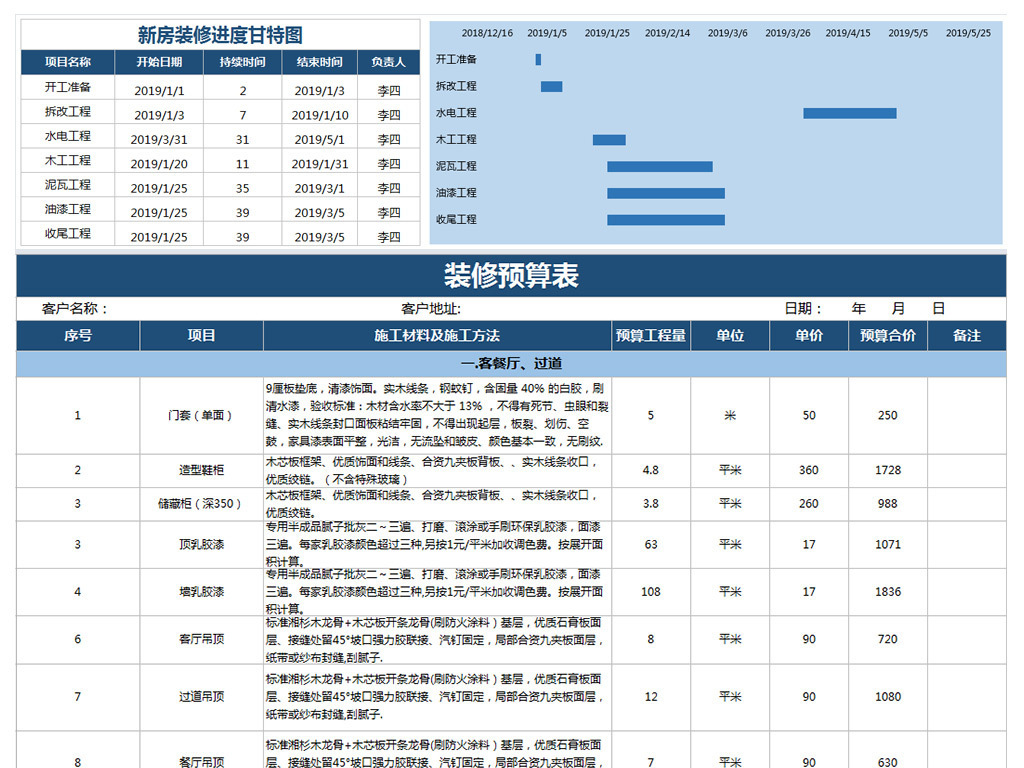
Task: Select the unit price 360 cell
Action: pyautogui.click(x=808, y=469)
